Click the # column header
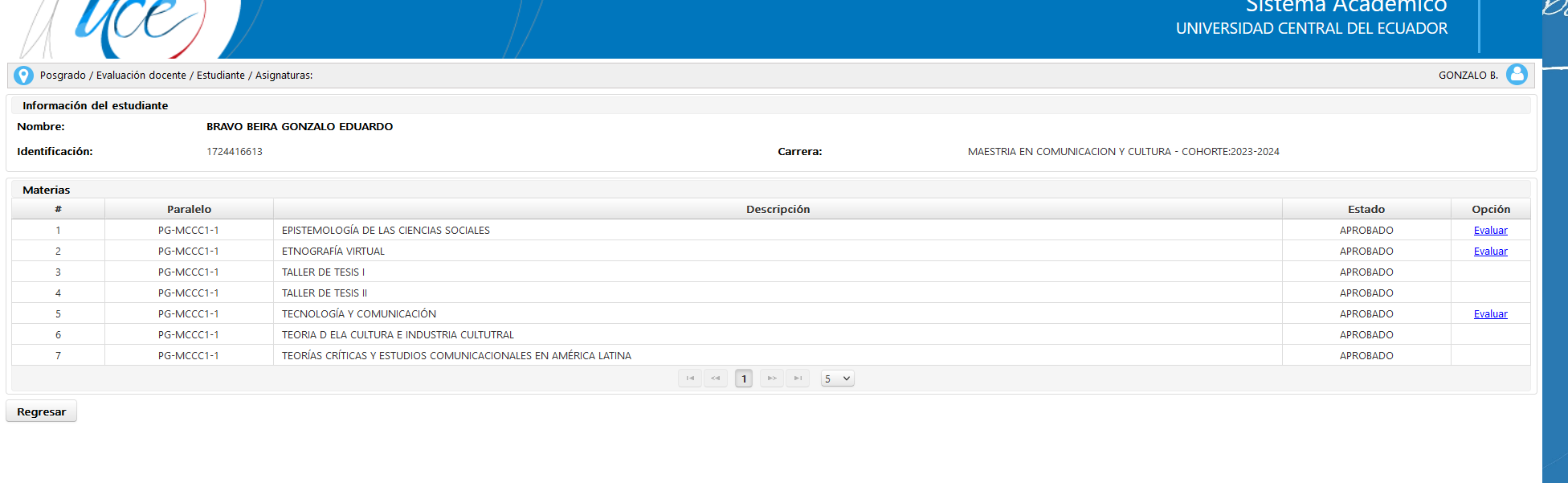The image size is (1568, 483). coord(58,209)
